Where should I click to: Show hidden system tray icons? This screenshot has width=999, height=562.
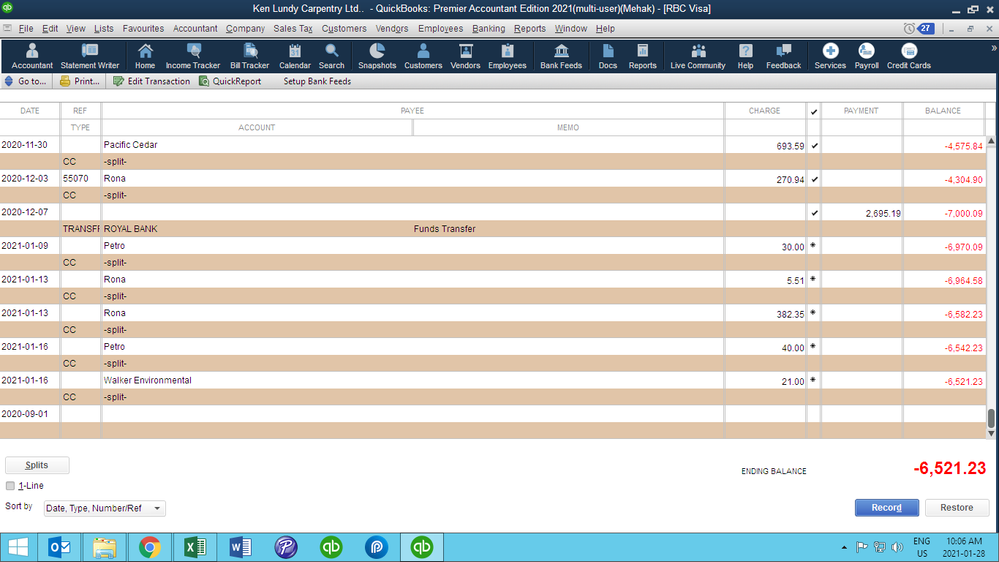click(x=844, y=547)
